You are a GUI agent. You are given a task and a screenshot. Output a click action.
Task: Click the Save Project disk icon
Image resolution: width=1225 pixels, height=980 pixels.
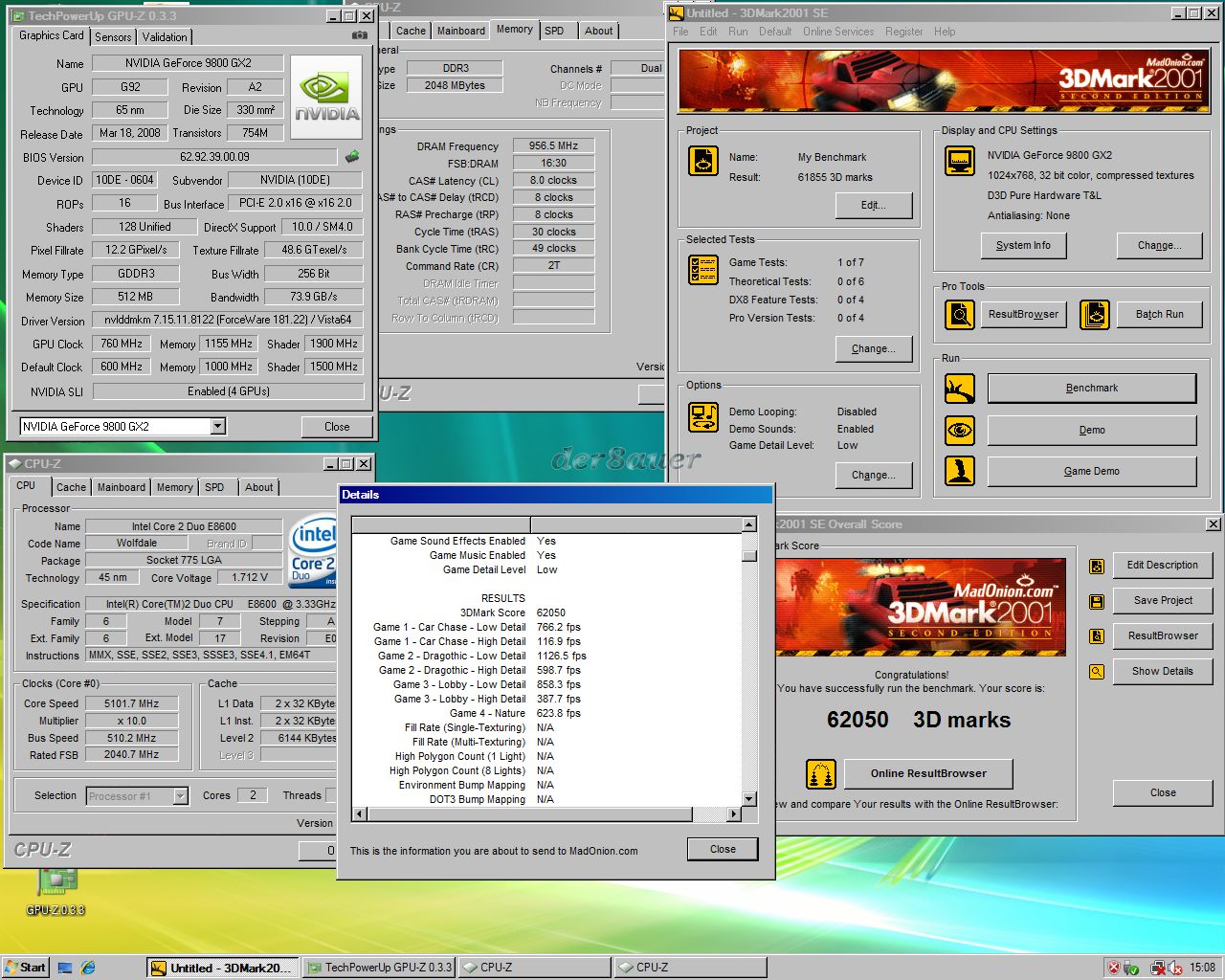1097,602
